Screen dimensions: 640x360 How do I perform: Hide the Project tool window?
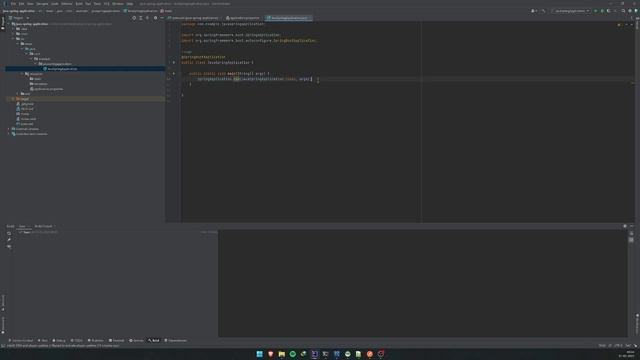[x=162, y=18]
